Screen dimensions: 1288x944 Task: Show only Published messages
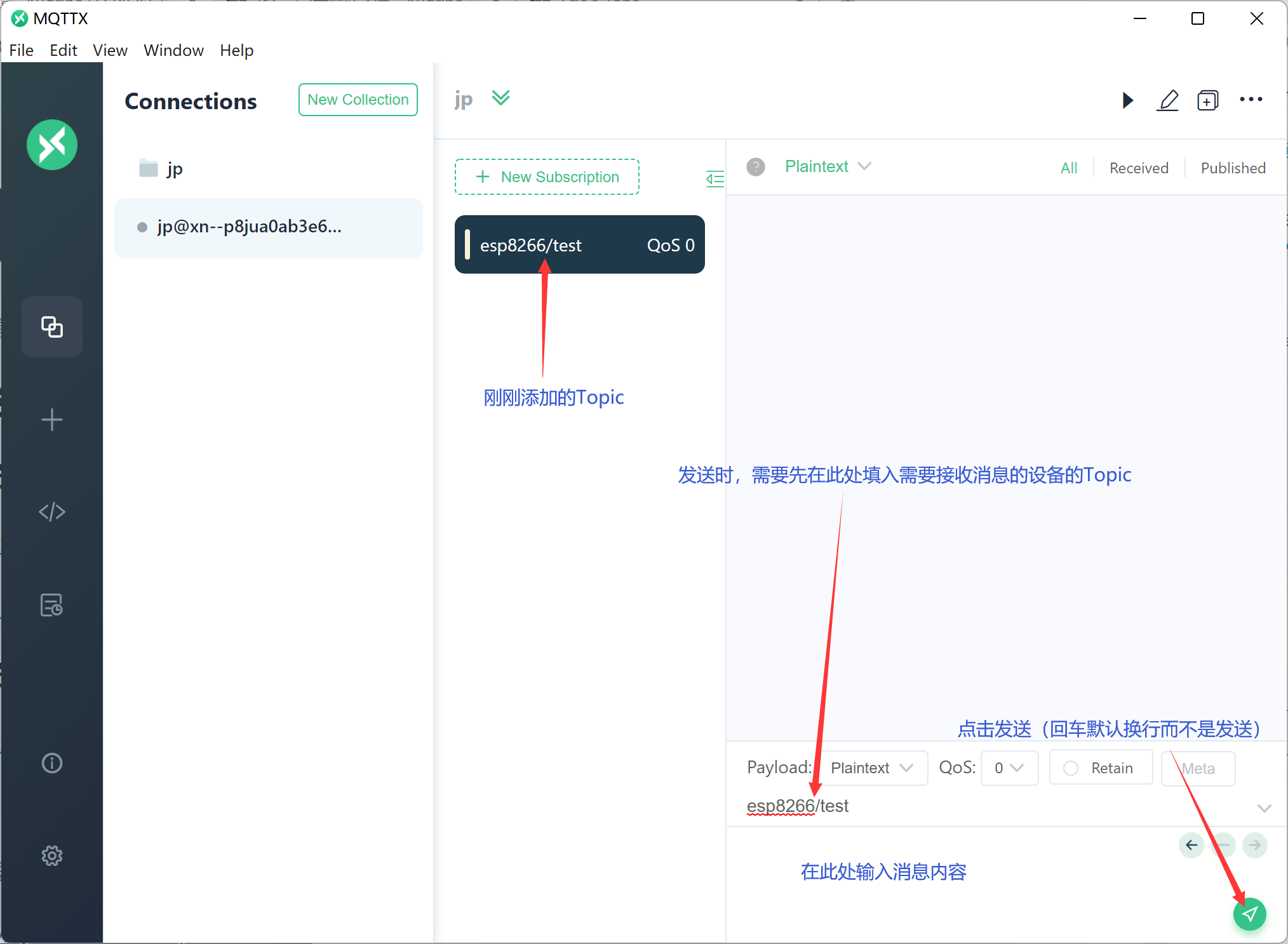tap(1232, 168)
